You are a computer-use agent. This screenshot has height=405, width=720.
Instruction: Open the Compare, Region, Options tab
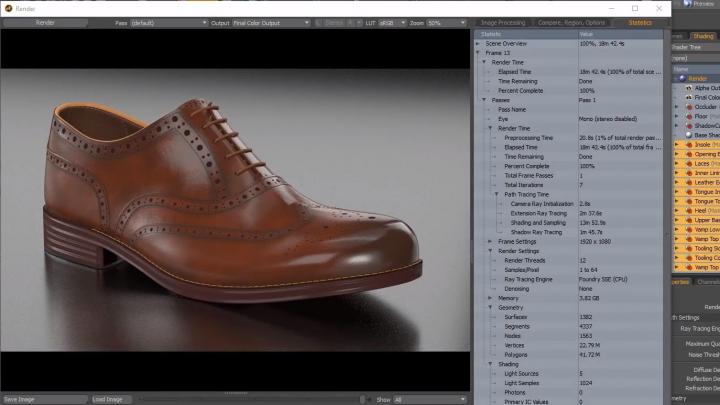(568, 22)
